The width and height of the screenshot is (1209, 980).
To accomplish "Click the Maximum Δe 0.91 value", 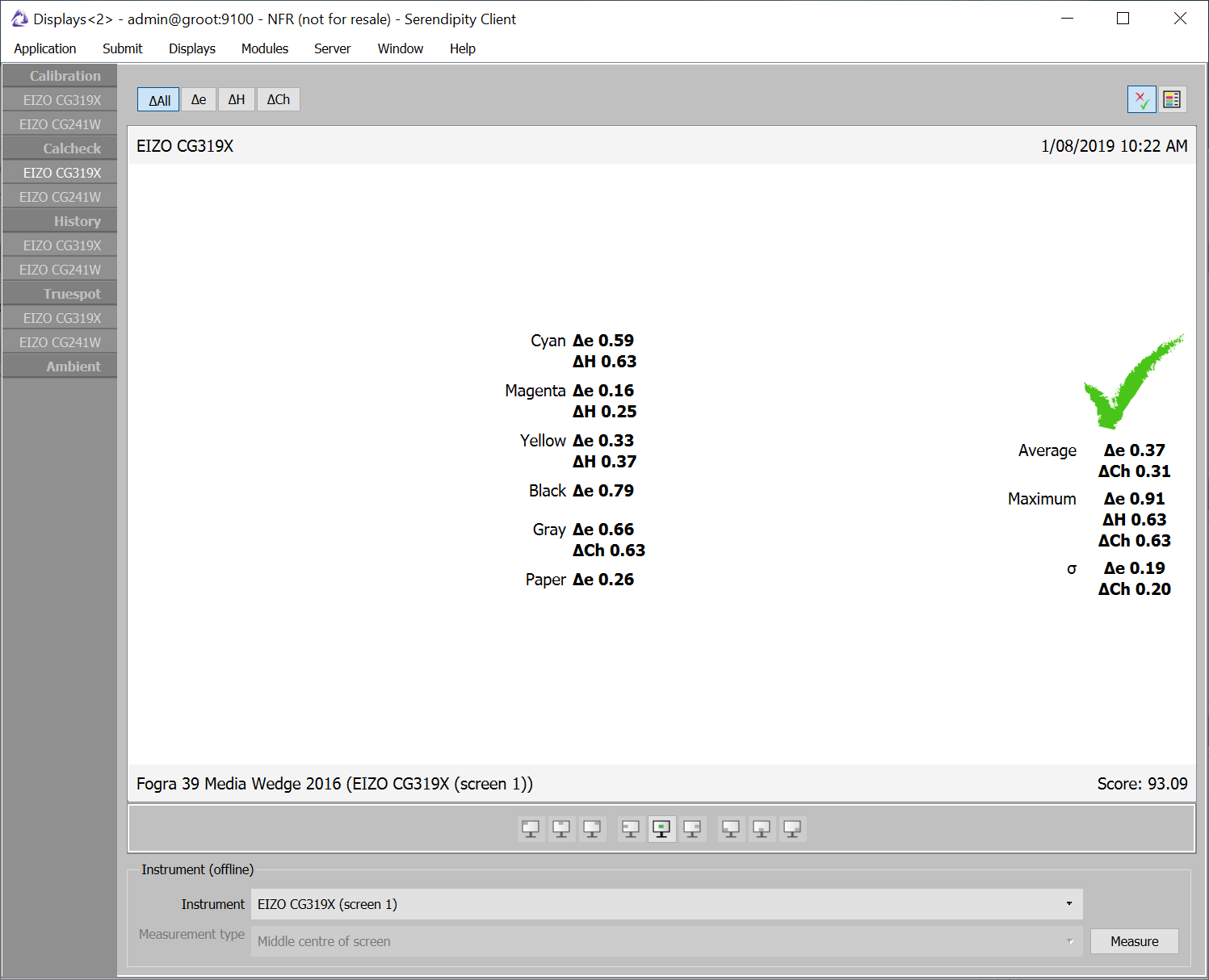I will click(x=1135, y=499).
